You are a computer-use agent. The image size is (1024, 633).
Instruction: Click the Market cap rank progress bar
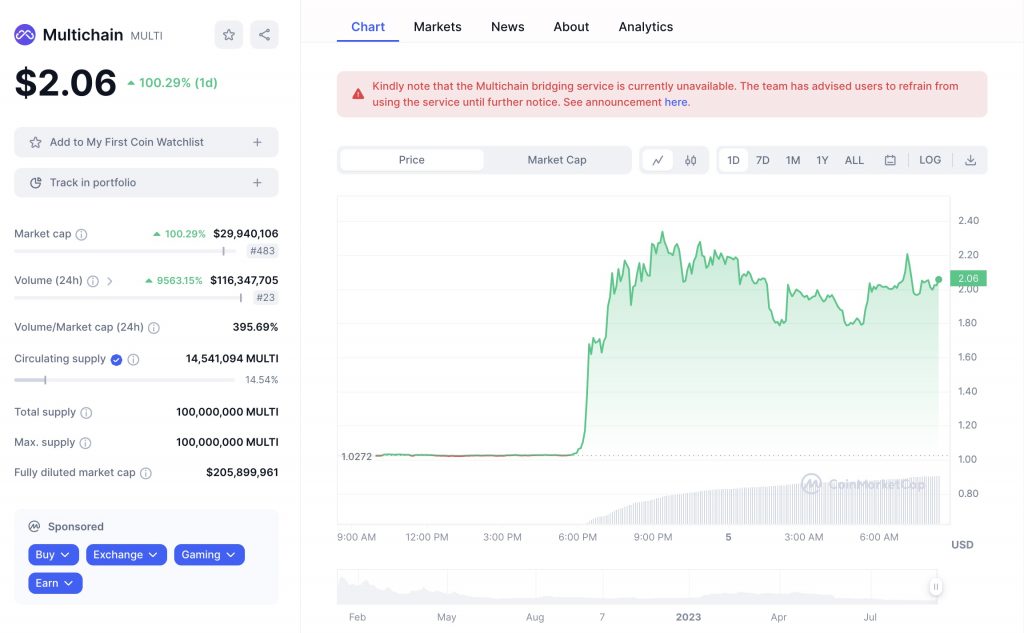pyautogui.click(x=125, y=251)
